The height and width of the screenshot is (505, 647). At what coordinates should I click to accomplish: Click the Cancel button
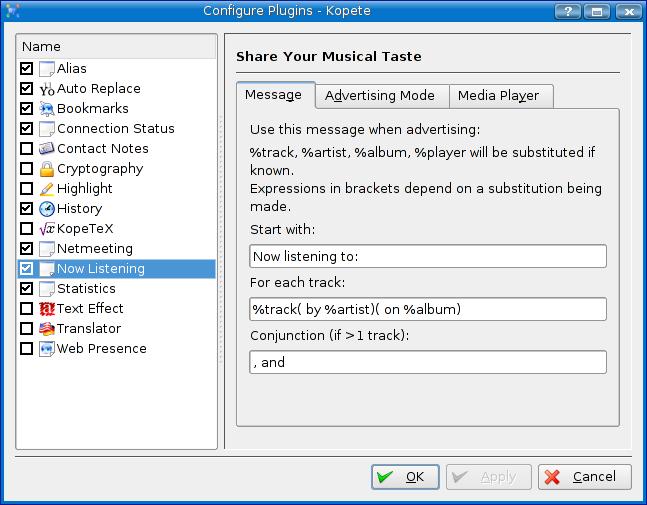pos(584,477)
